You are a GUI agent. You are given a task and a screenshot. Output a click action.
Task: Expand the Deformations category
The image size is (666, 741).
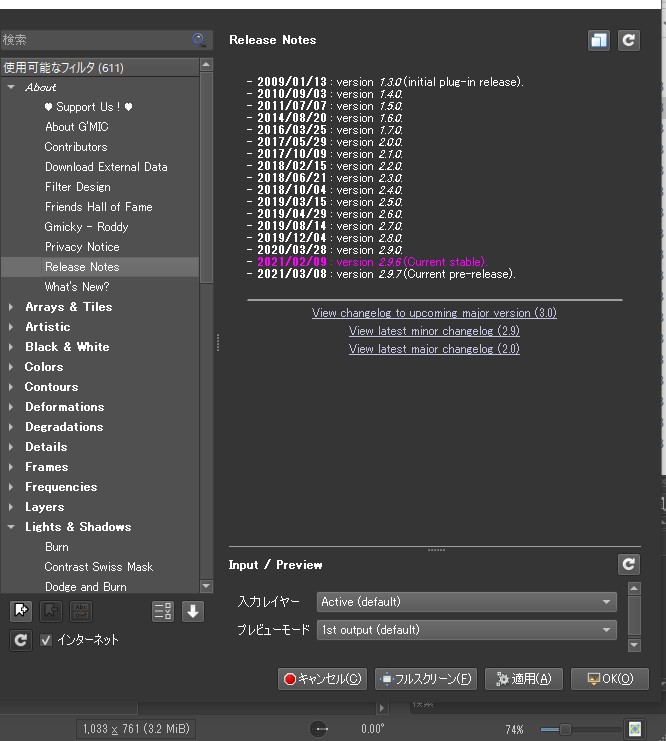click(x=11, y=406)
